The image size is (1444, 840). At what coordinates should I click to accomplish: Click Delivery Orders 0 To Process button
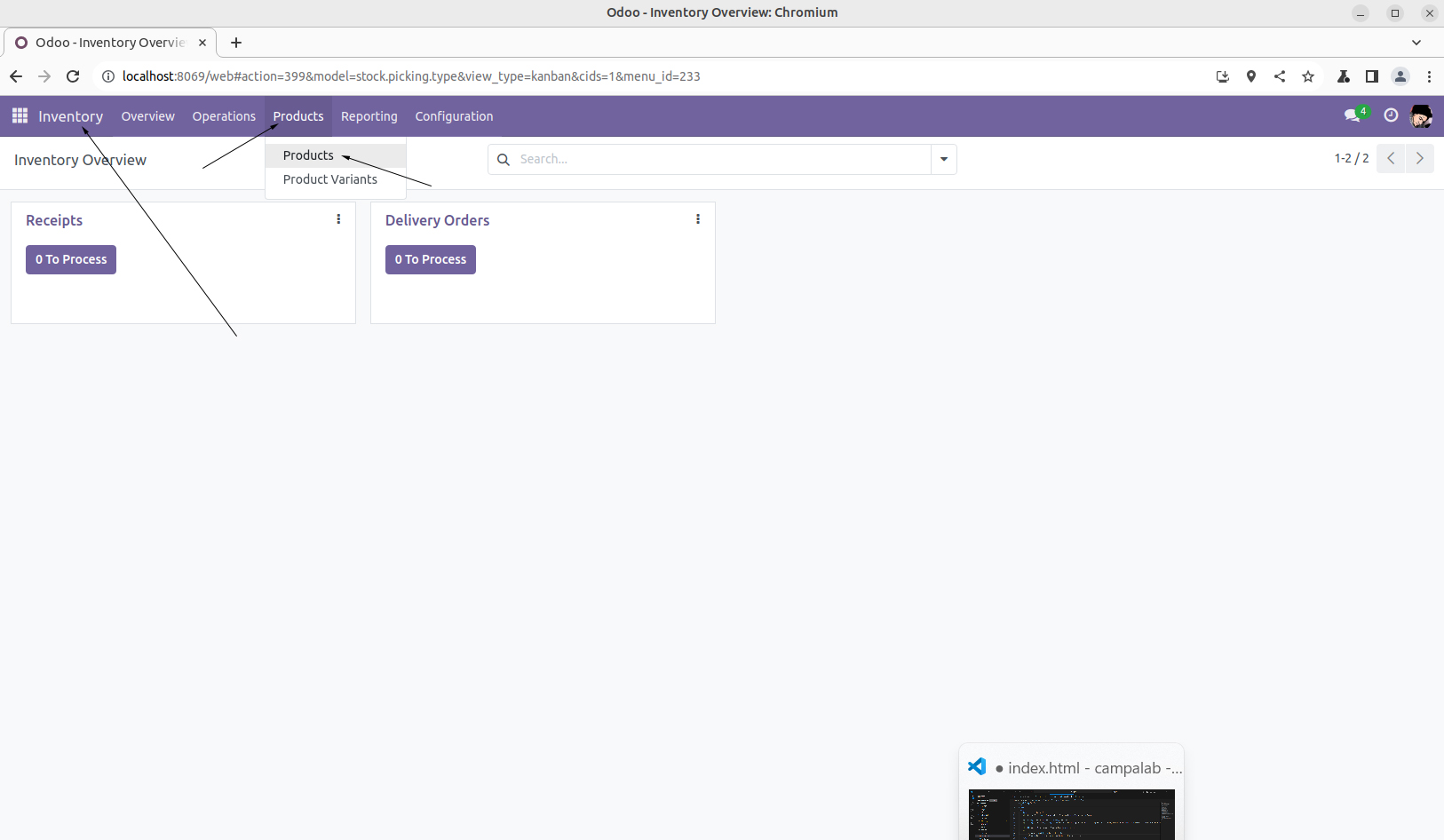click(x=431, y=259)
